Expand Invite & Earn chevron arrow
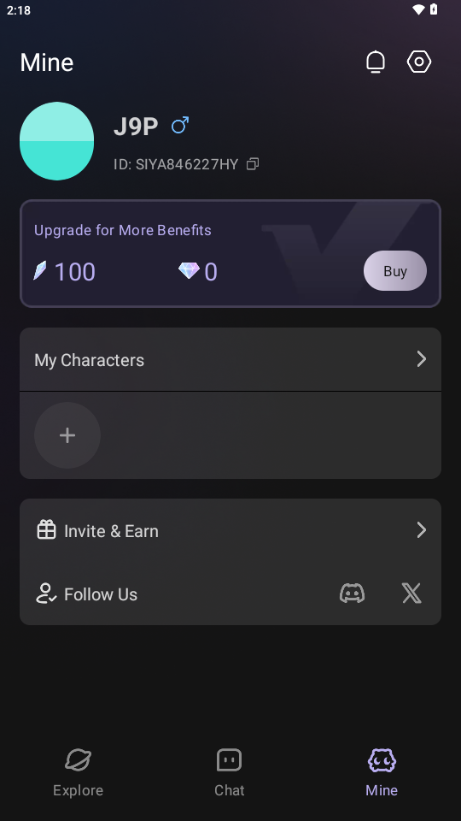This screenshot has height=821, width=461. [421, 530]
